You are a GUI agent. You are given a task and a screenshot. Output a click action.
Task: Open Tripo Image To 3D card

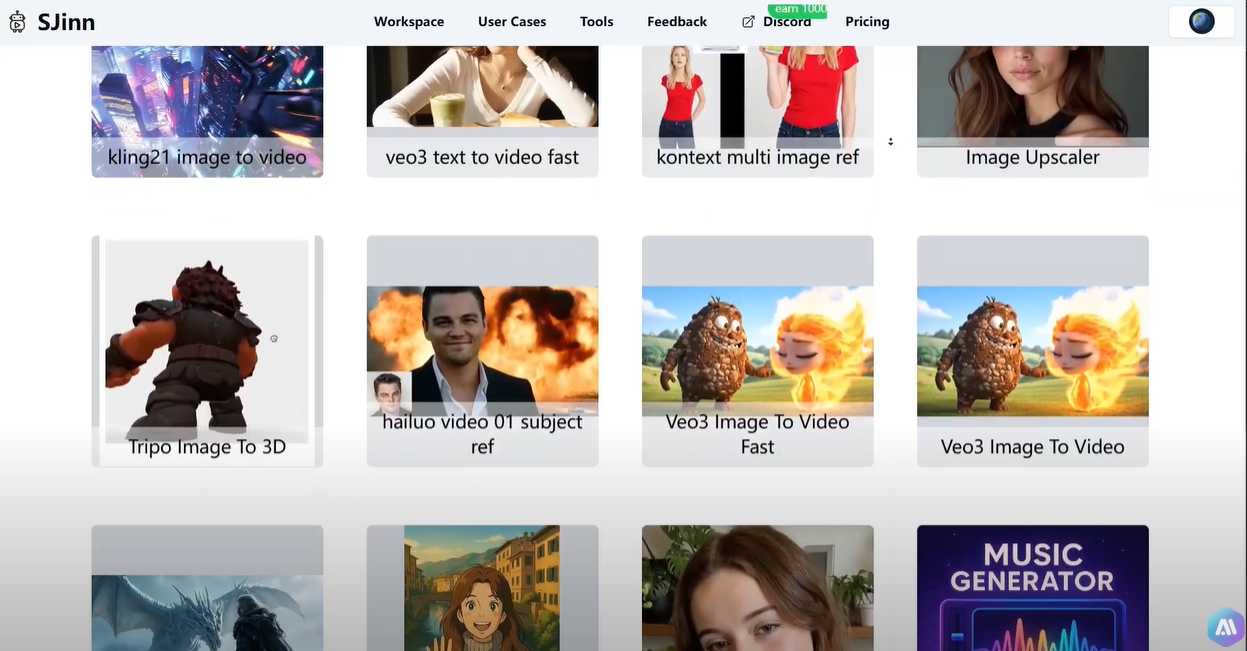207,351
